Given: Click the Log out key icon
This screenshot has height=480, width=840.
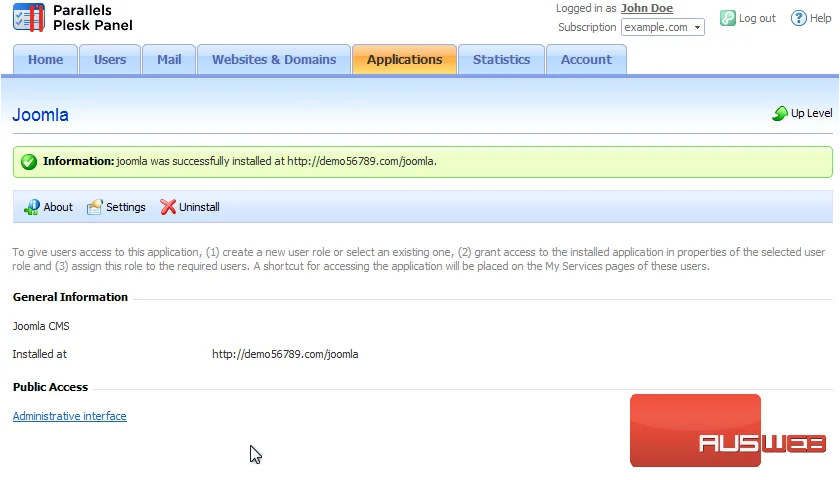Looking at the screenshot, I should click(727, 18).
